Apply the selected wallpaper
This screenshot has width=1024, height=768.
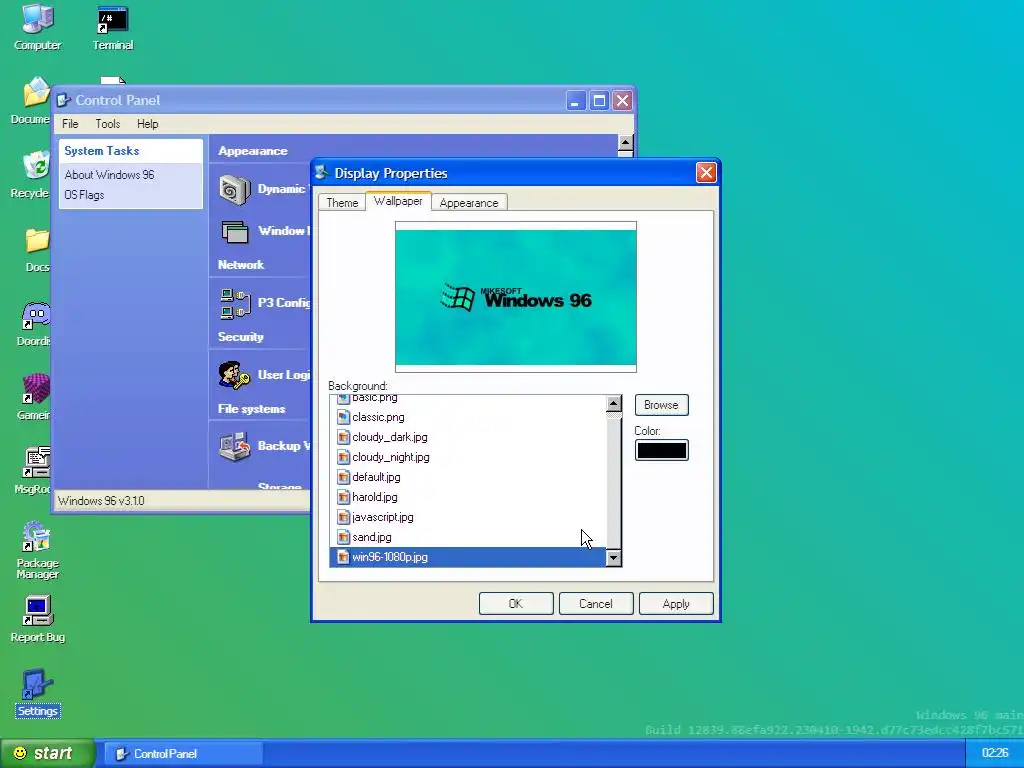point(676,603)
